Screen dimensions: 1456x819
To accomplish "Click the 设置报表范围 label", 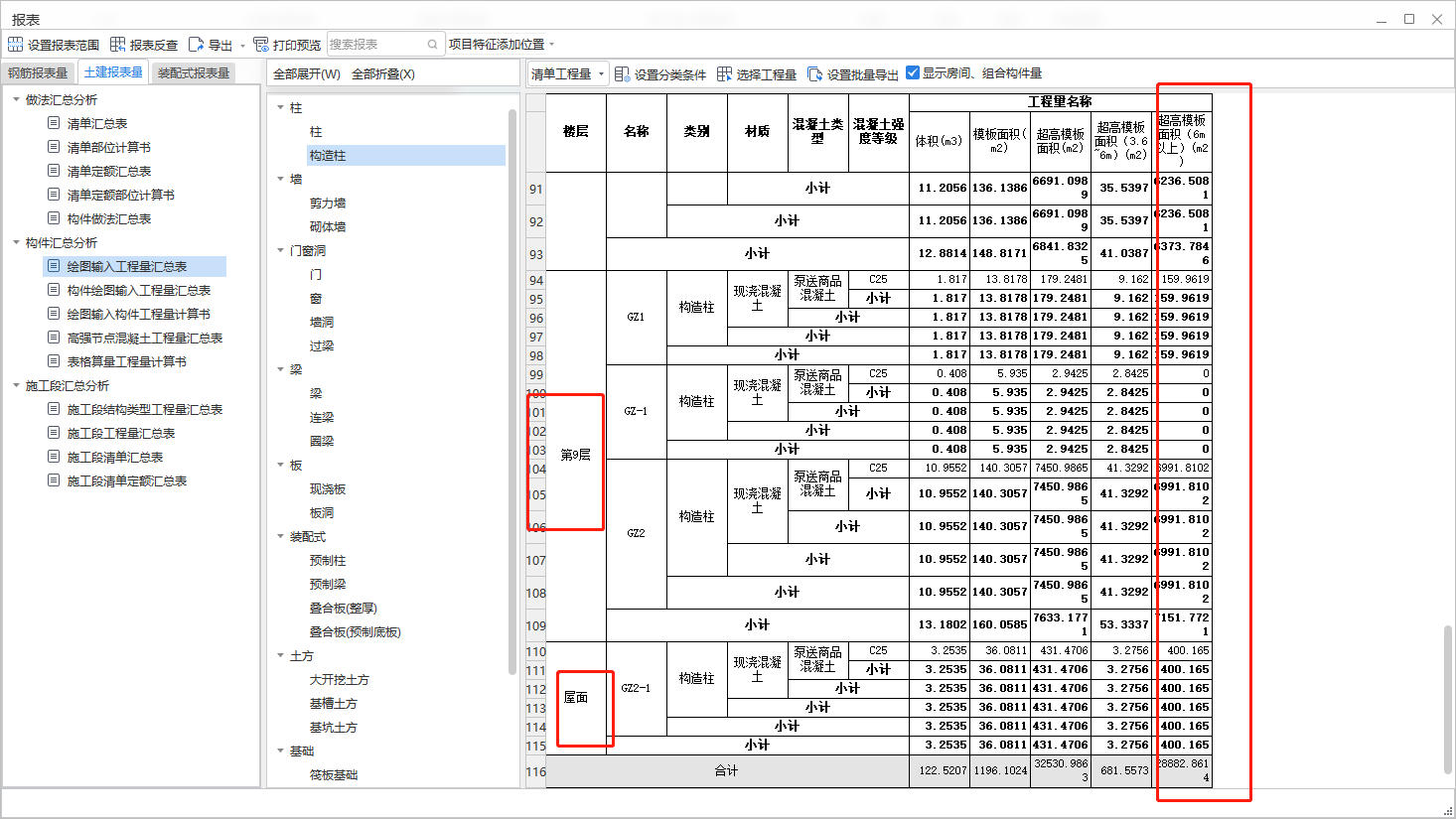I will [x=64, y=45].
